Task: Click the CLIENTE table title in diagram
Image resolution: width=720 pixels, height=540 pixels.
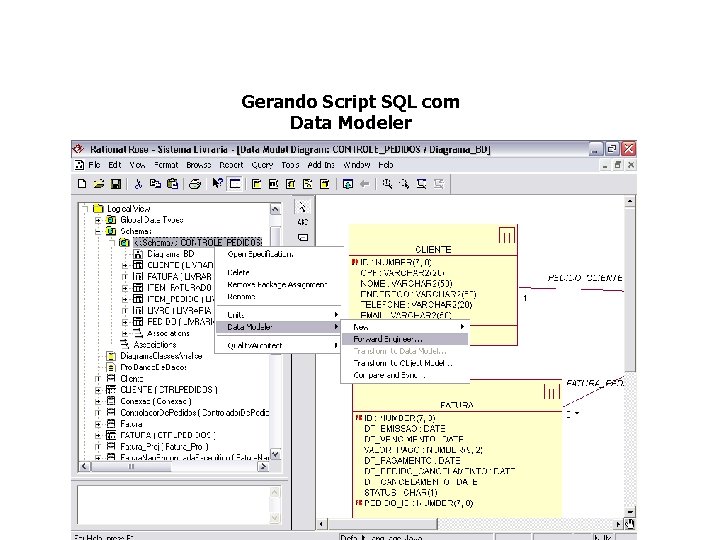Action: click(433, 250)
